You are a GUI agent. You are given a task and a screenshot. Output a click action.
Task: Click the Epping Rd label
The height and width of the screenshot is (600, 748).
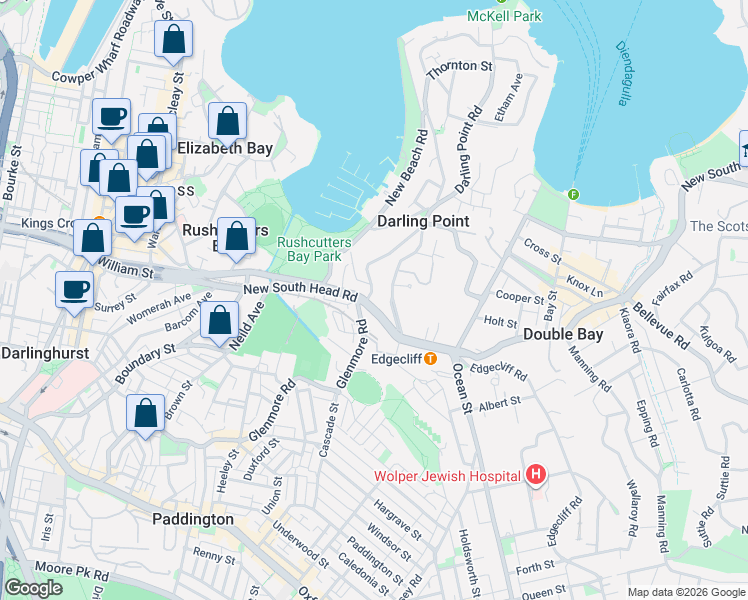tap(647, 424)
